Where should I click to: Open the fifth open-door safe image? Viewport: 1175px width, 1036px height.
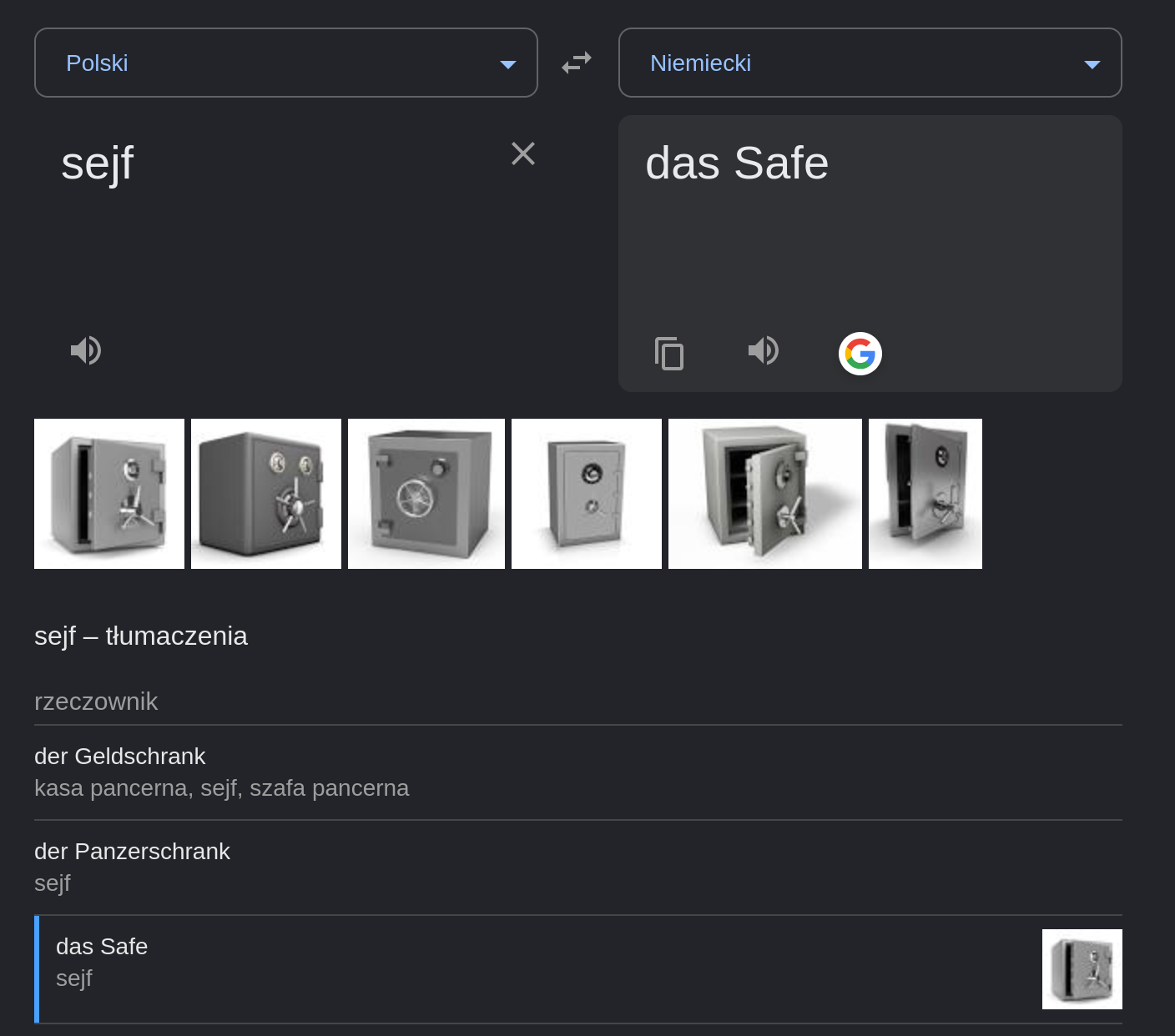point(765,494)
